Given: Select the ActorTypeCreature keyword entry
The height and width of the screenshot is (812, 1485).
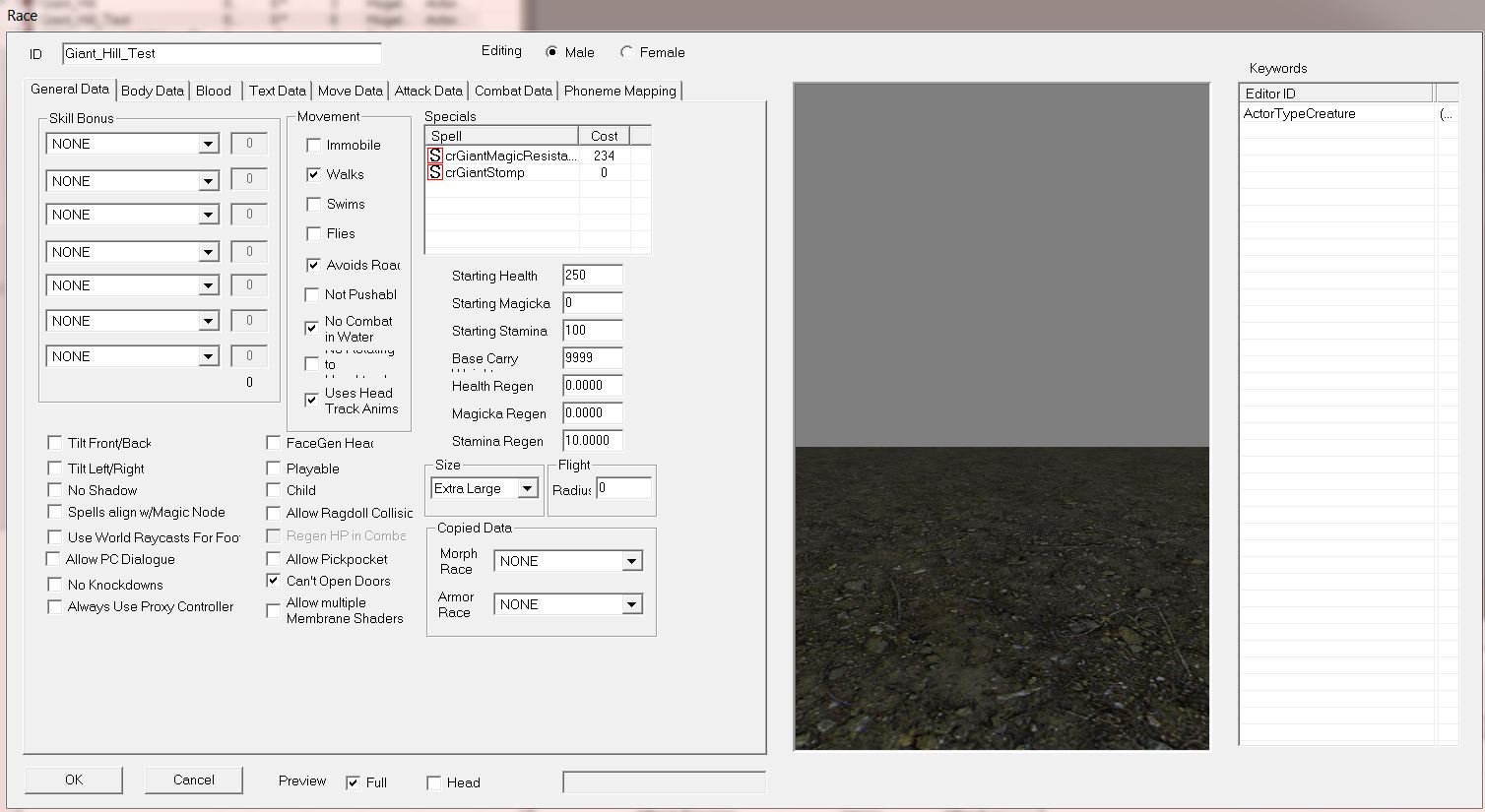Looking at the screenshot, I should [x=1299, y=113].
